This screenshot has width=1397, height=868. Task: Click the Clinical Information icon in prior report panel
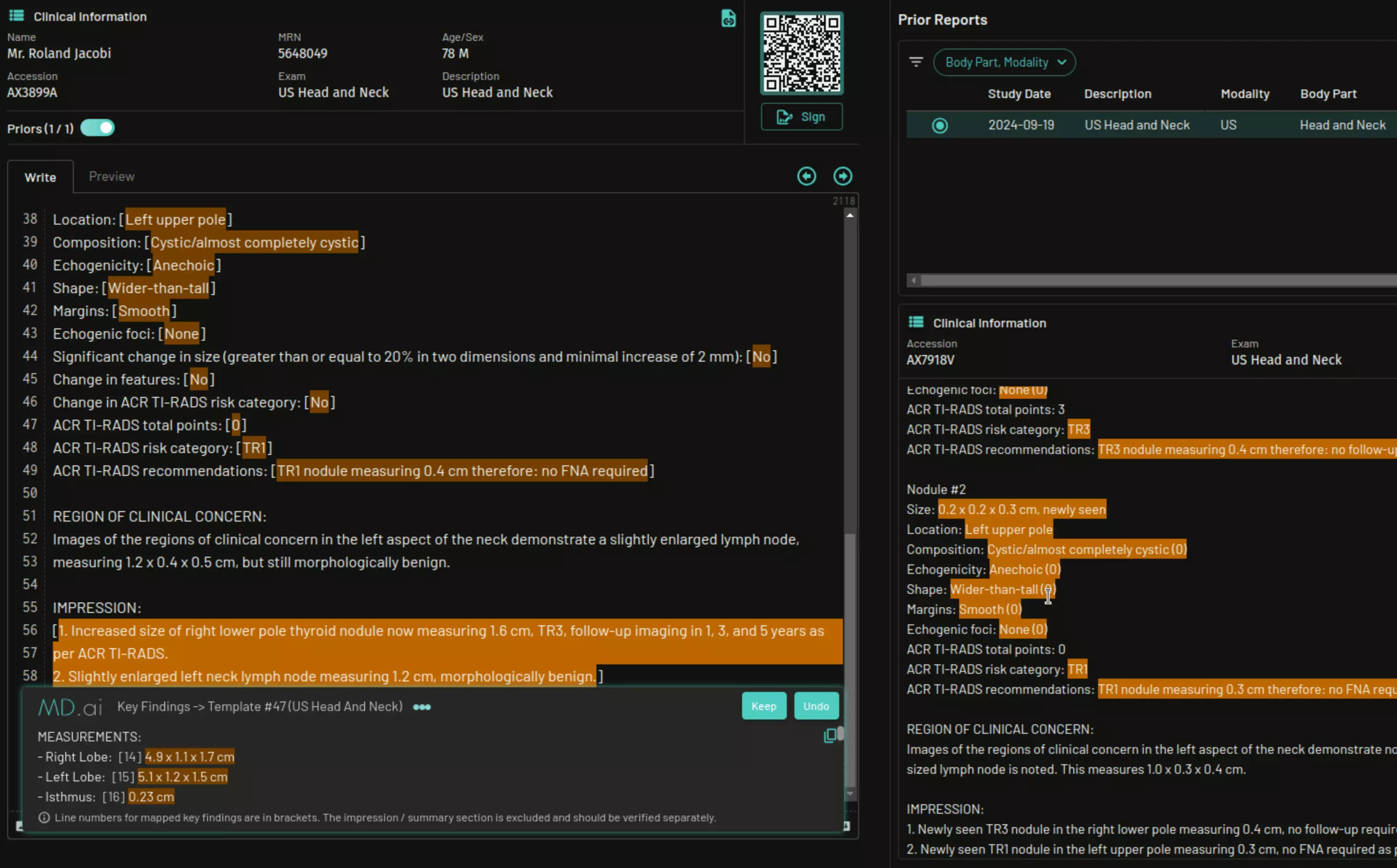click(x=916, y=322)
